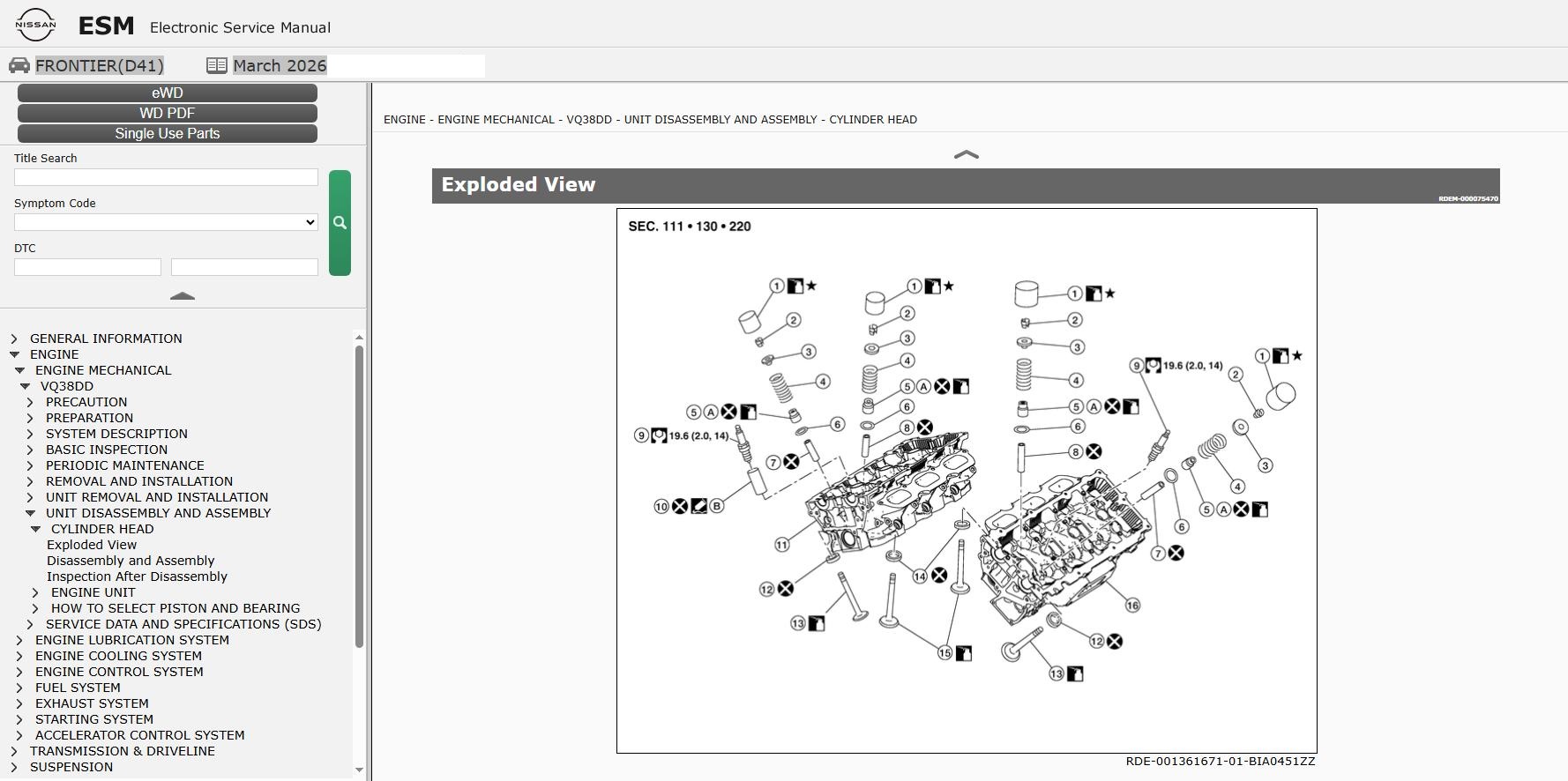Screen dimensions: 1568x781
Task: Focus the second DTC input field
Action: [244, 267]
